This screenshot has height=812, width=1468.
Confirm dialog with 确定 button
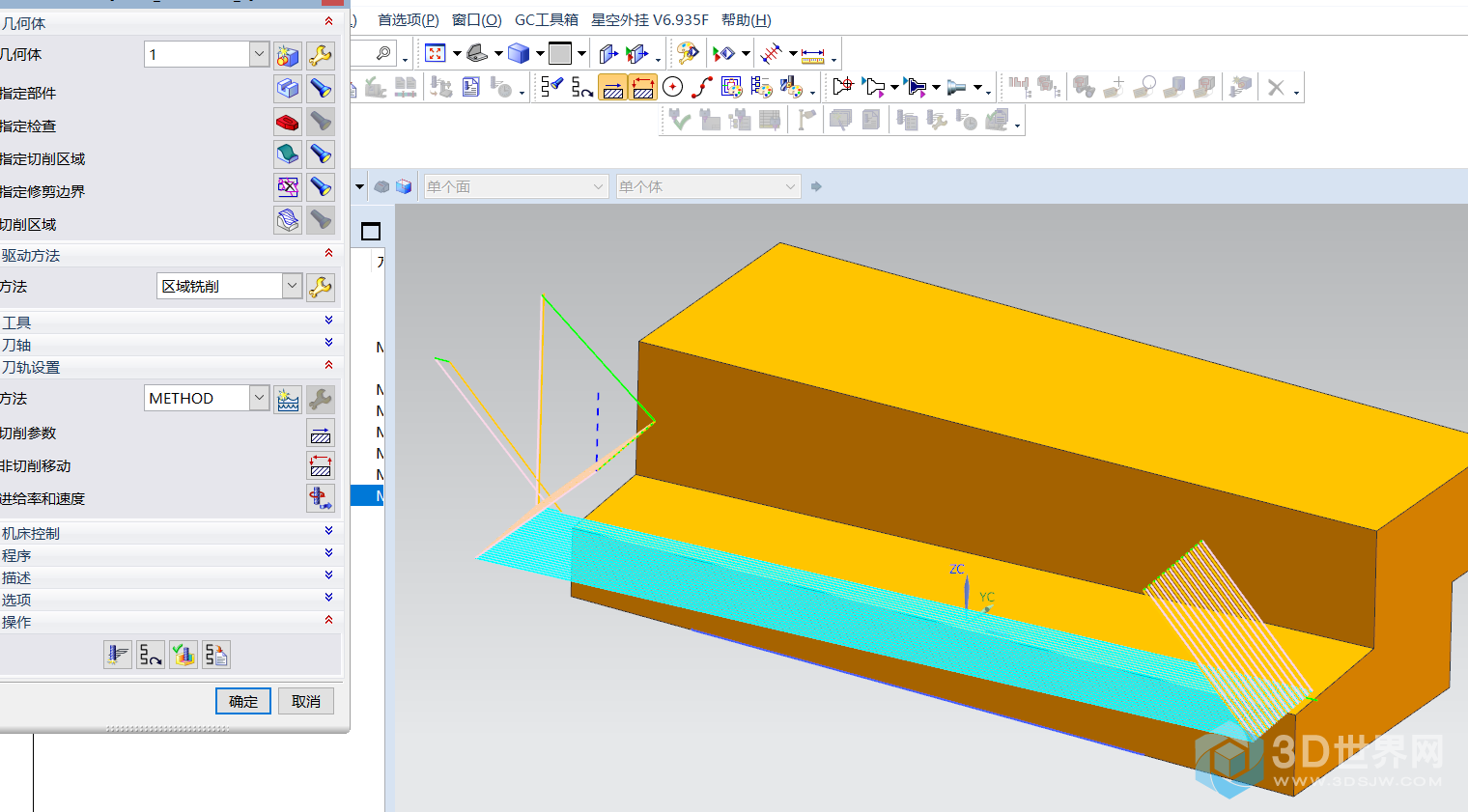click(243, 701)
